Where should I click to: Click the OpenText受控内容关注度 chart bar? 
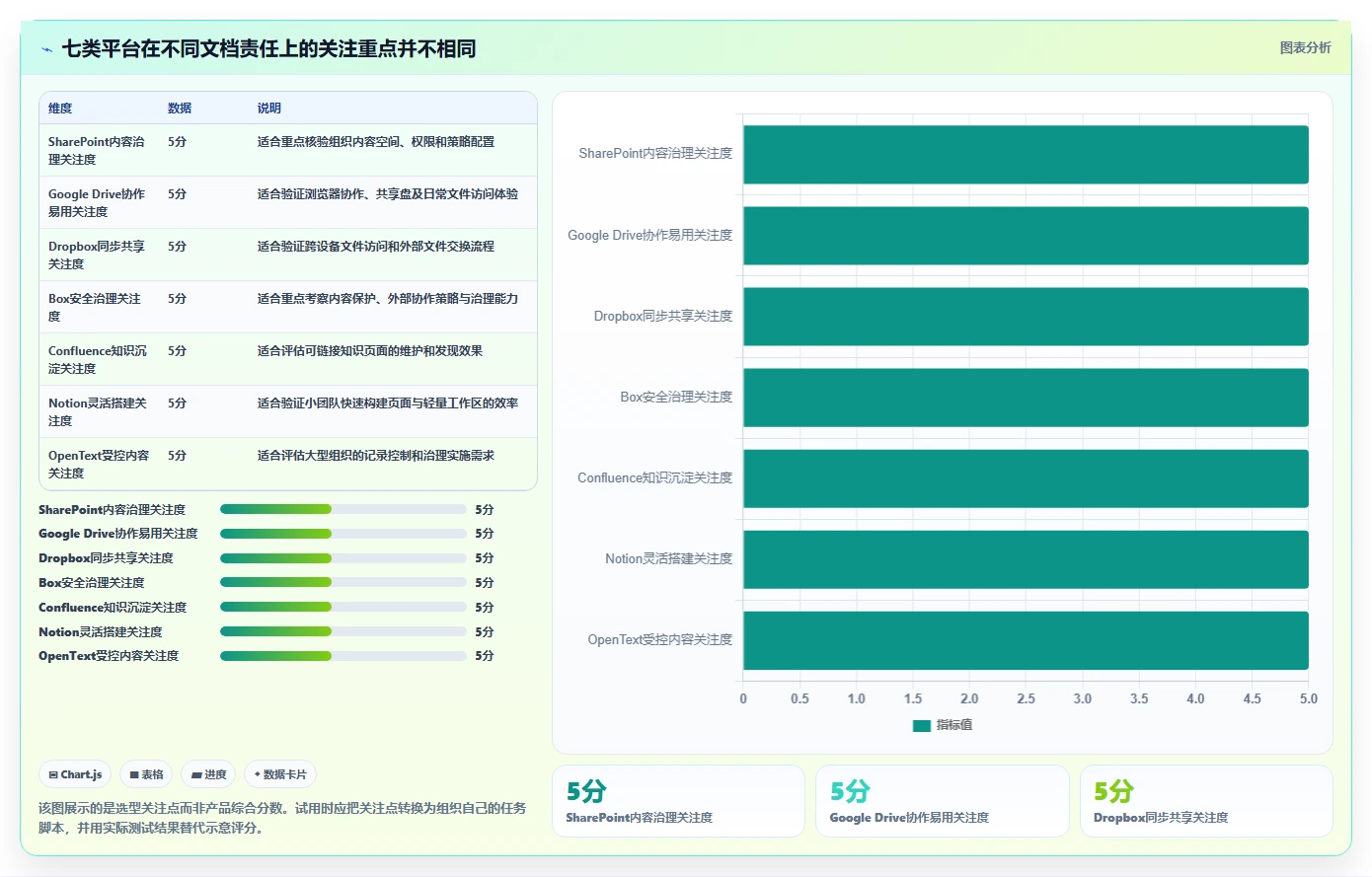(1026, 640)
